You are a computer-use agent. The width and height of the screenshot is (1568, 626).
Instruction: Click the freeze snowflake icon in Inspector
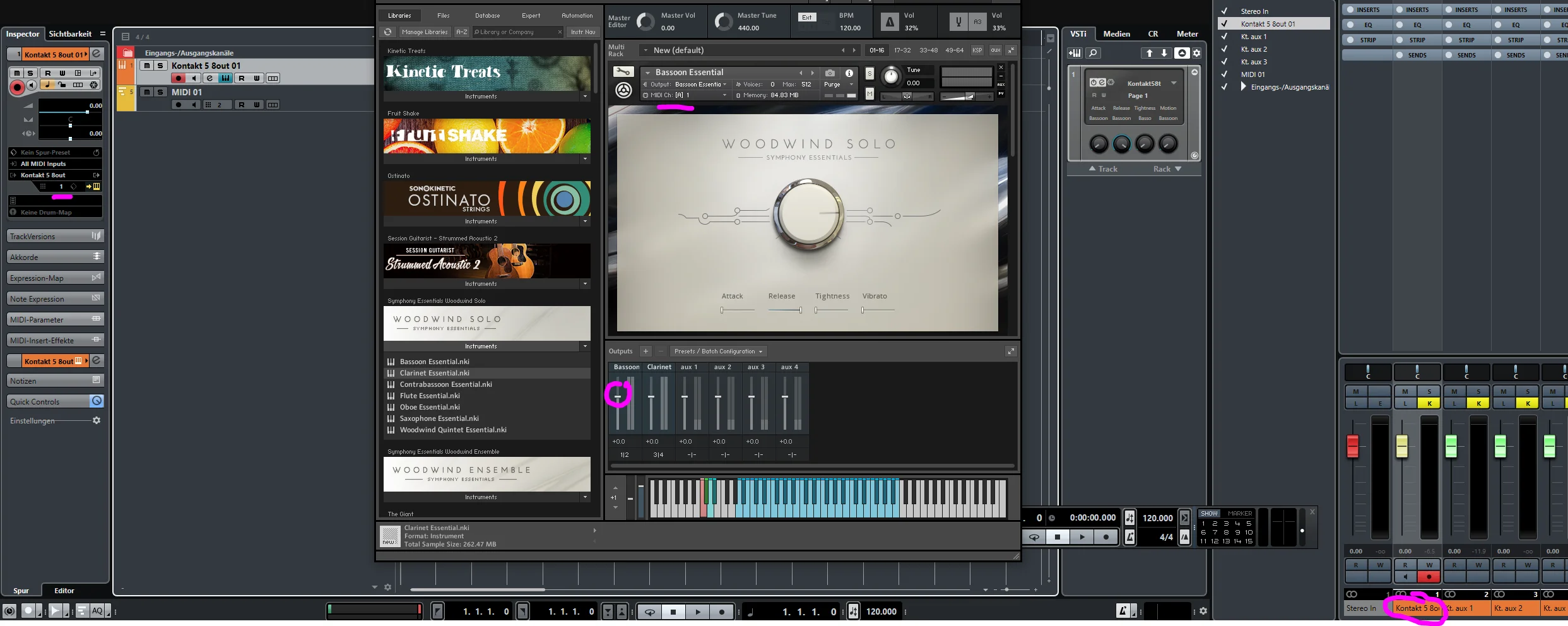click(93, 85)
